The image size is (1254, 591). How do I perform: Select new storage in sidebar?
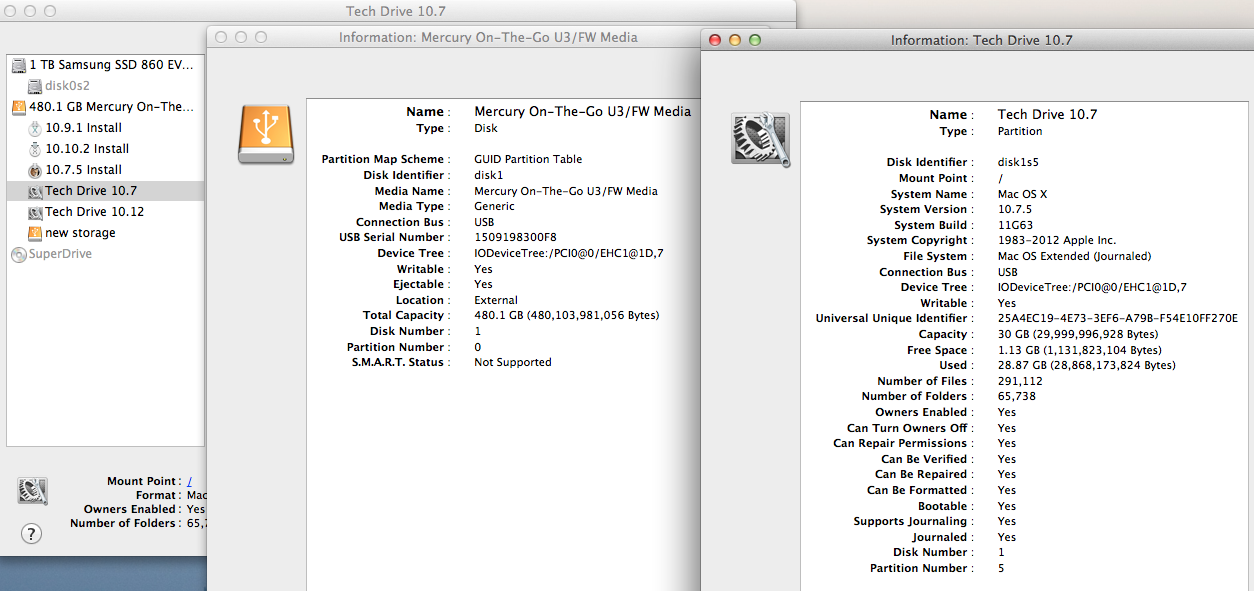click(x=105, y=233)
